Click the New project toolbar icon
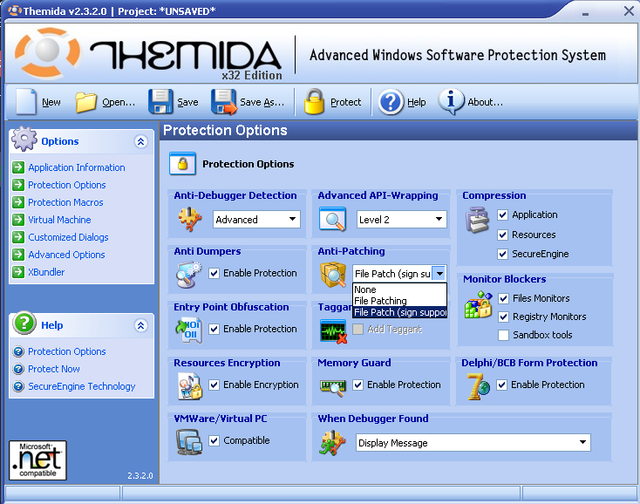The width and height of the screenshot is (640, 504). pyautogui.click(x=26, y=102)
